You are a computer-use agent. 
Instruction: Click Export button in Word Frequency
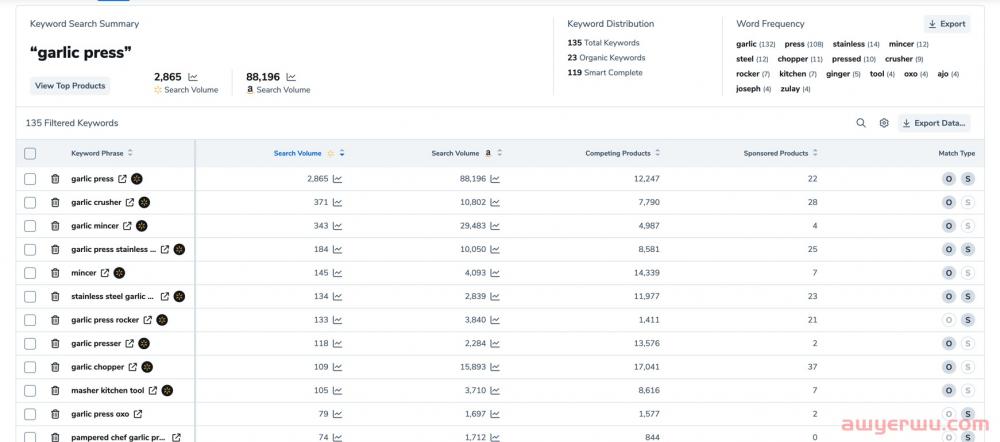coord(947,24)
